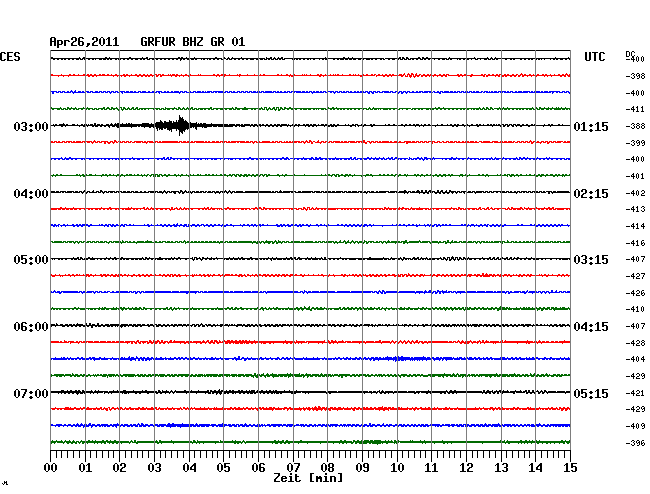Select the 03:00 local time label
This screenshot has width=650, height=494.
click(x=31, y=126)
